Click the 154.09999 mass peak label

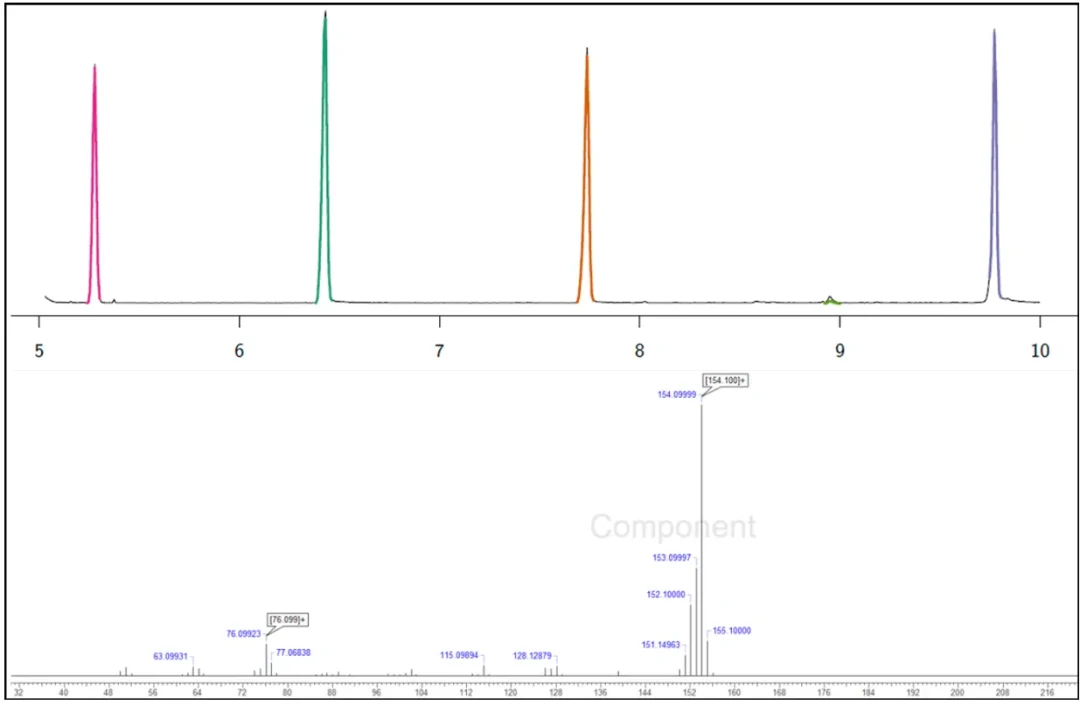[x=676, y=395]
